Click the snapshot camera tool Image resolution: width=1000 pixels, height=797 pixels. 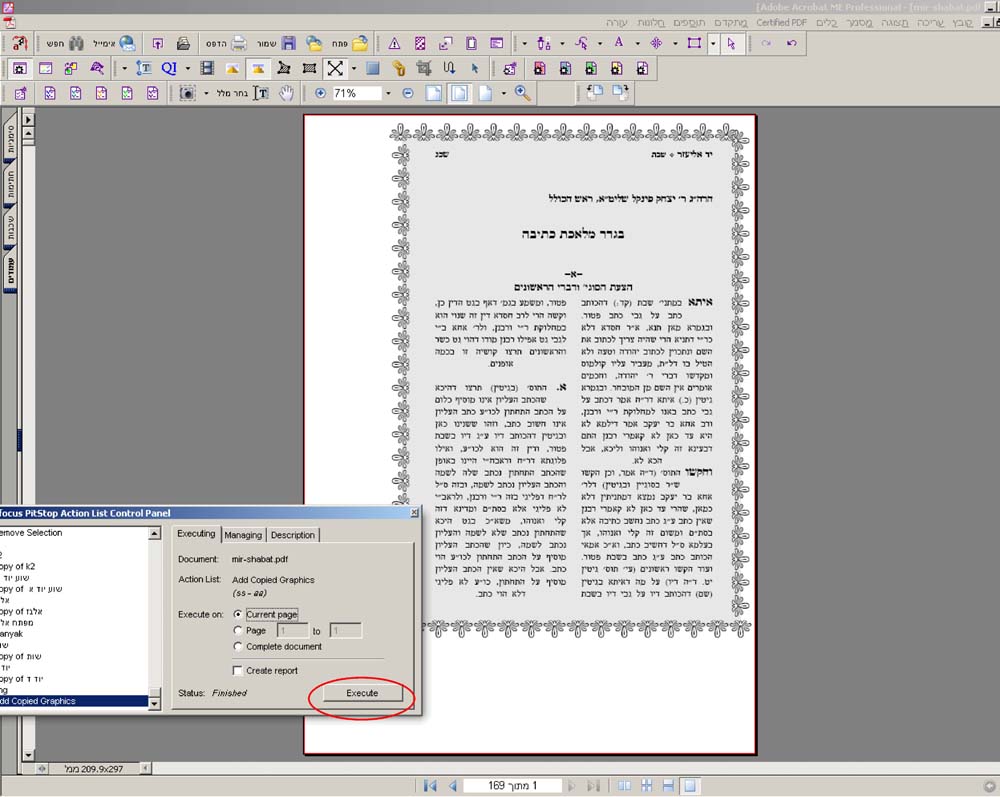point(187,93)
